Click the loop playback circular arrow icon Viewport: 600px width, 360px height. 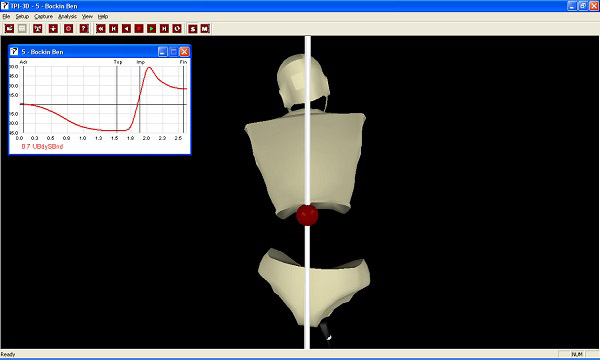pyautogui.click(x=177, y=29)
